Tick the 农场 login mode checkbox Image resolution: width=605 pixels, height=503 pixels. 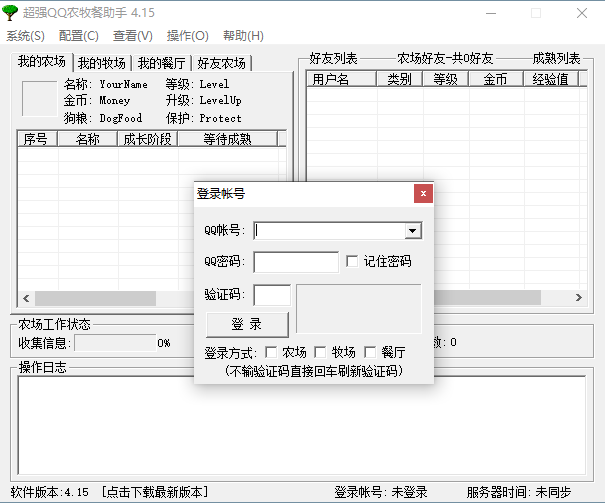pyautogui.click(x=271, y=352)
